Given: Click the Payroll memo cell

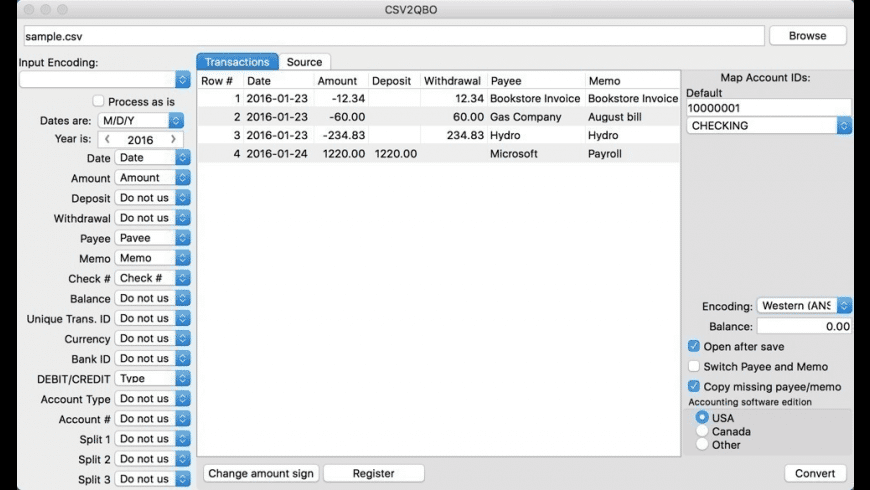Looking at the screenshot, I should tap(633, 154).
